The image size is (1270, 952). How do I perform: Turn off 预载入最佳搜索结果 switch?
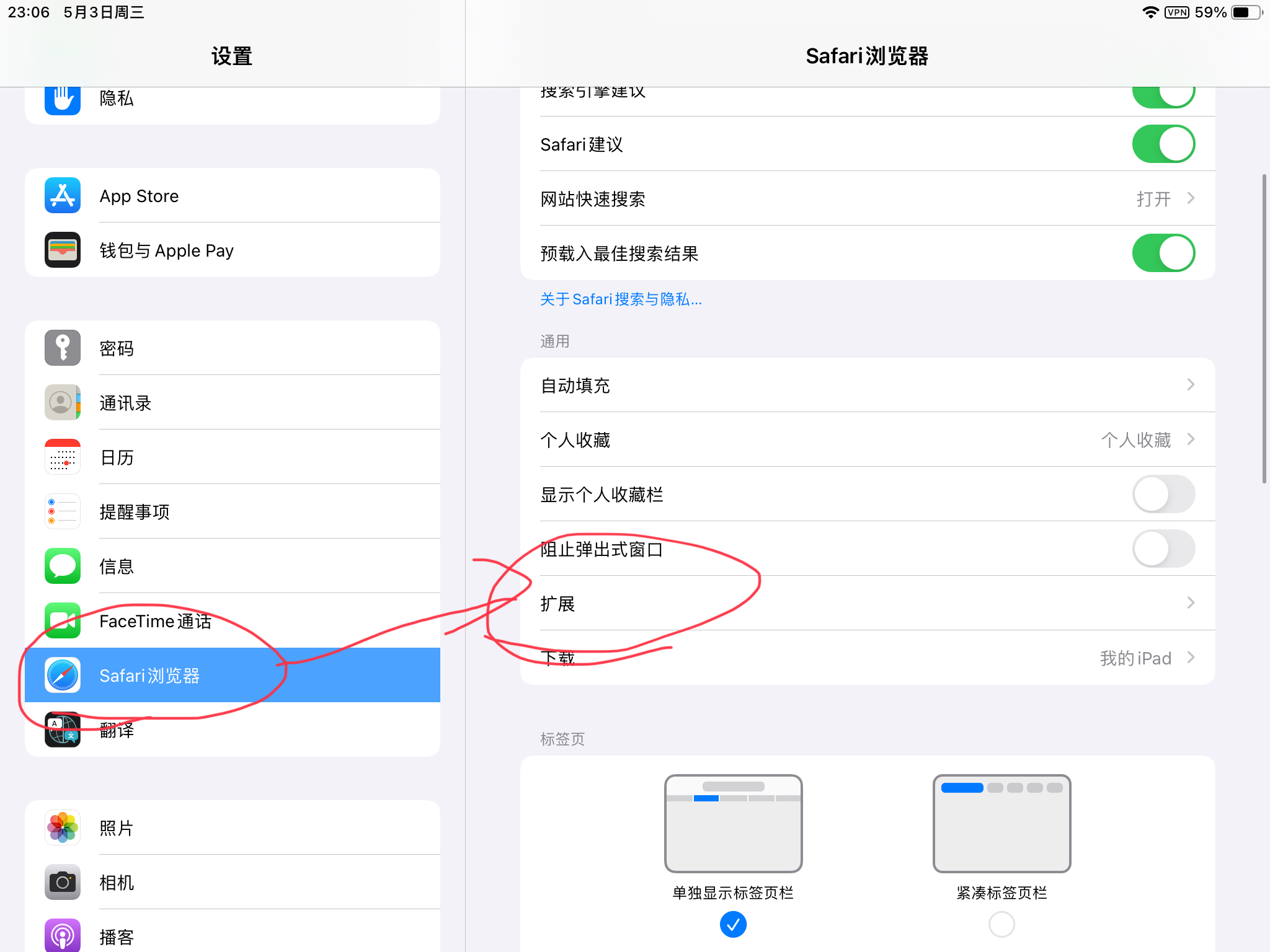click(x=1163, y=253)
